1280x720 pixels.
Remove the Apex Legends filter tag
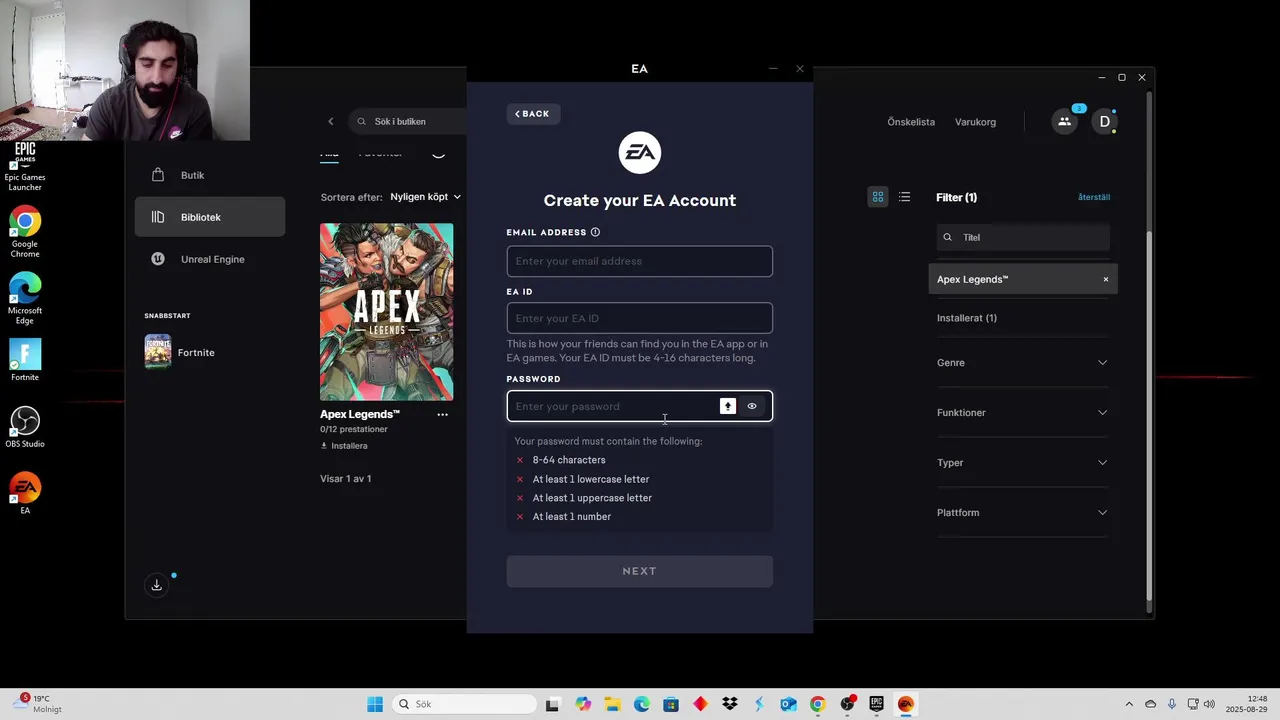1106,280
